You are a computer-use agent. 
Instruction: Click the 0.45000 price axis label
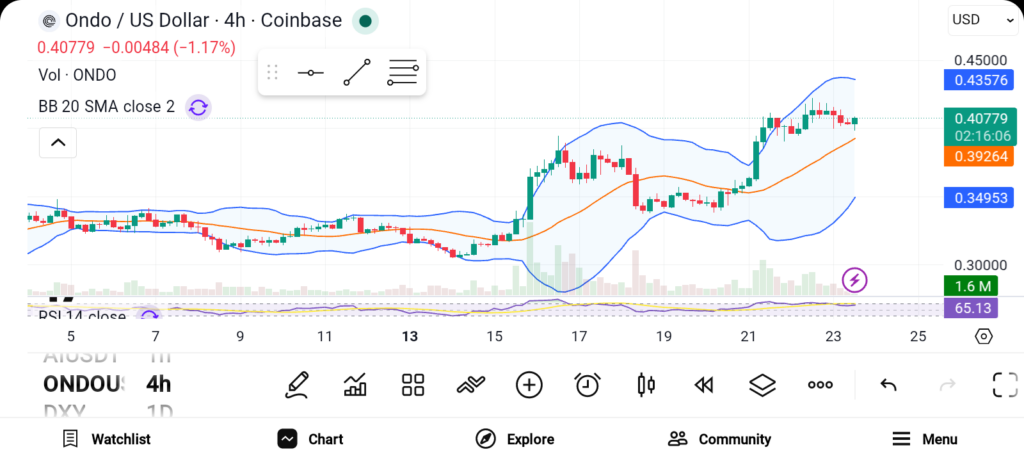click(980, 61)
